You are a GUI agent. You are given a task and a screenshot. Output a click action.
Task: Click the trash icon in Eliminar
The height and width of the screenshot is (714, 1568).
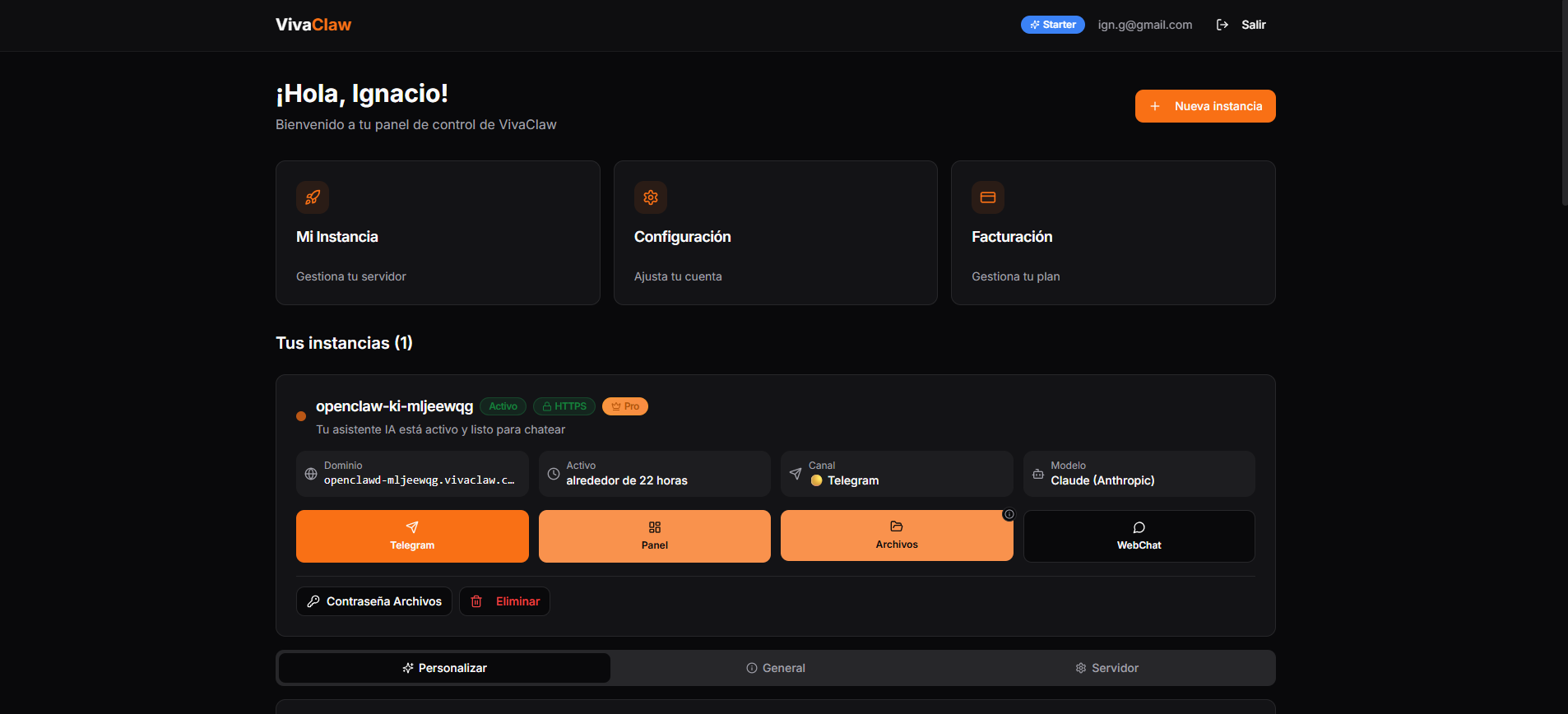click(476, 601)
